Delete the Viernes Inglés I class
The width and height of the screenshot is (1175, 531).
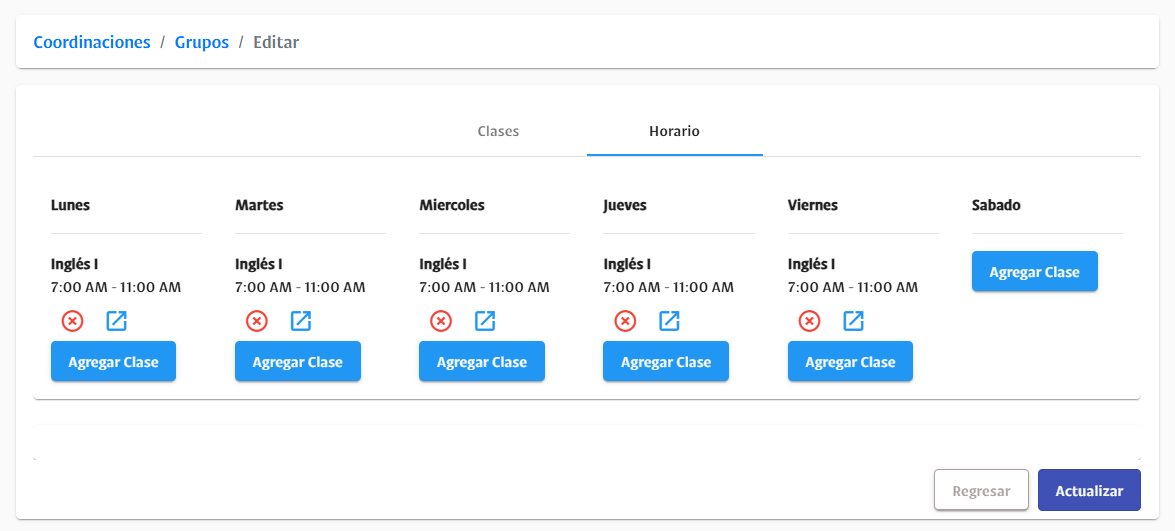point(809,321)
